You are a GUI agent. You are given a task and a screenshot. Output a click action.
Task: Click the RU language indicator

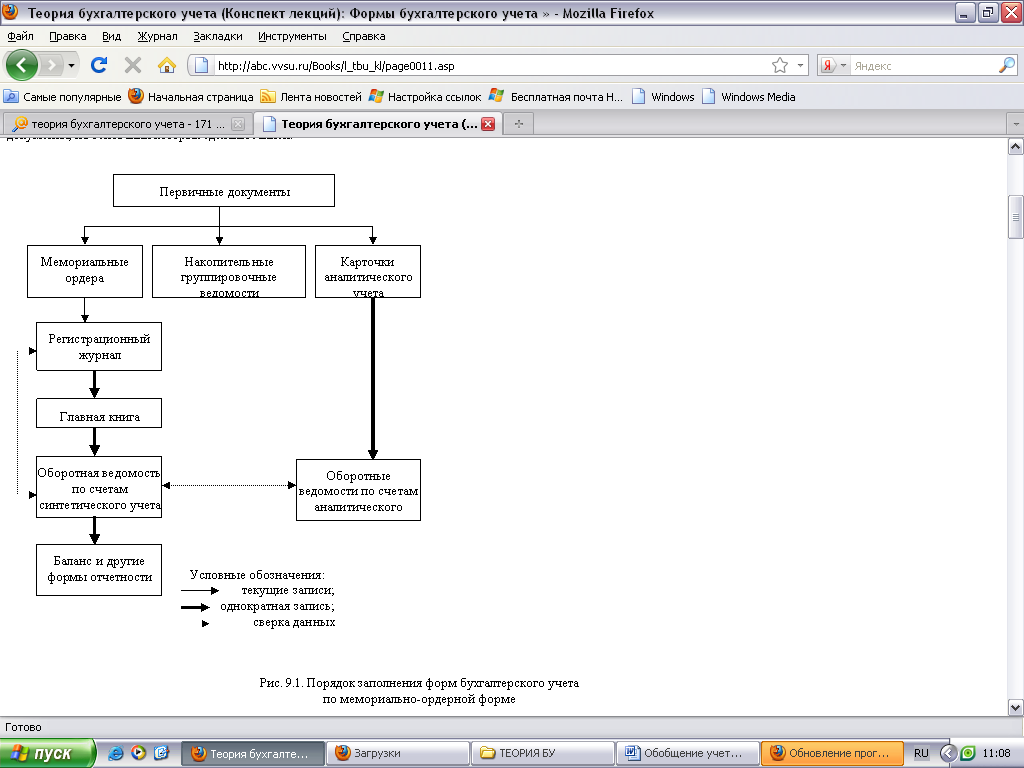921,753
